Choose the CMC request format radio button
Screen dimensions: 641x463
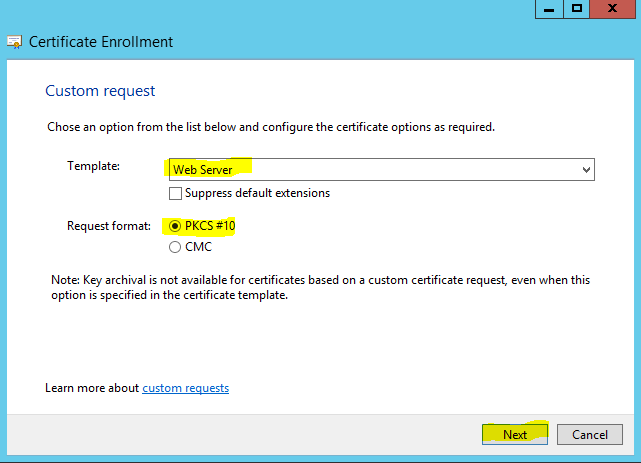(176, 247)
